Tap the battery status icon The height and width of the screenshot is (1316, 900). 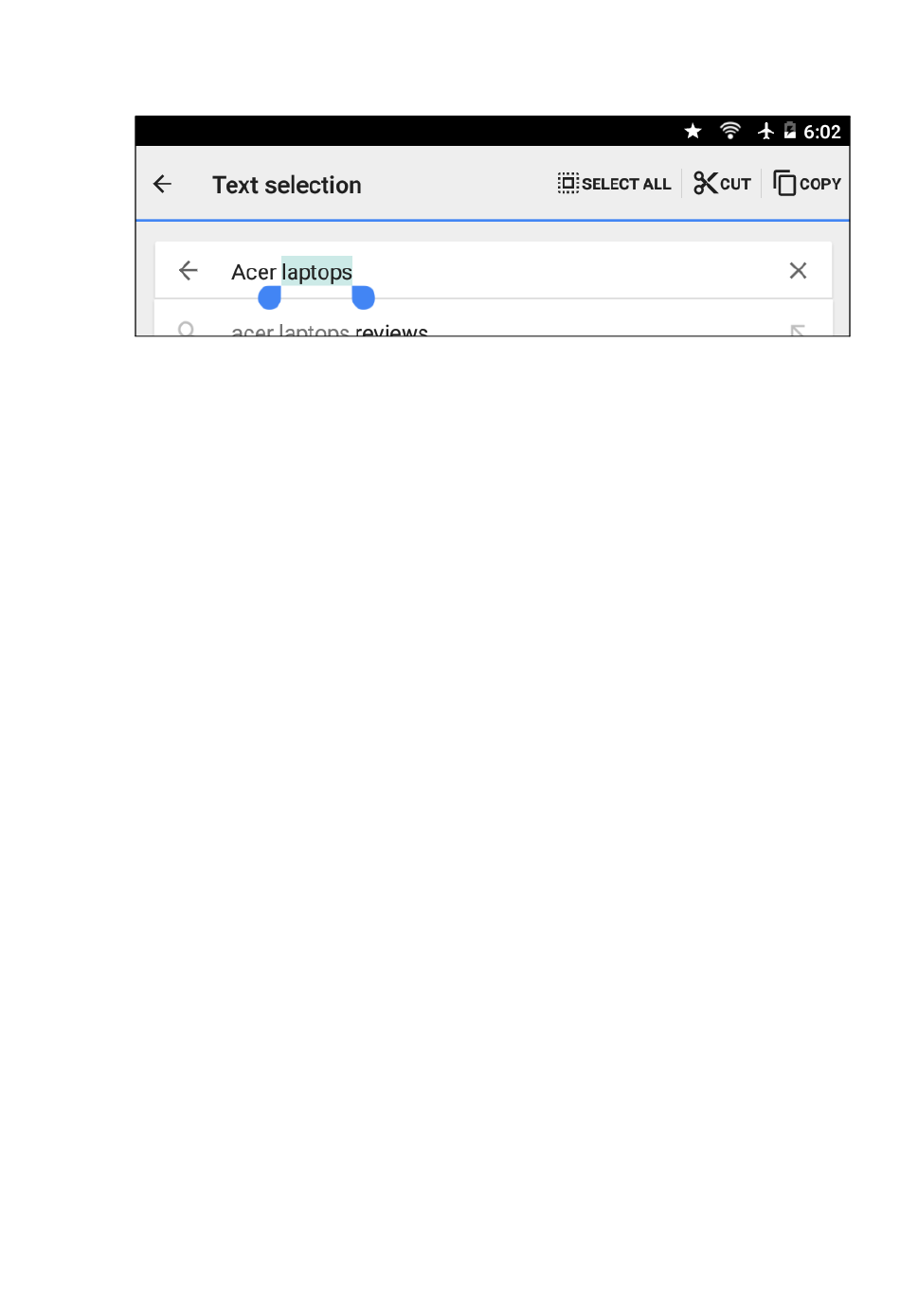790,131
